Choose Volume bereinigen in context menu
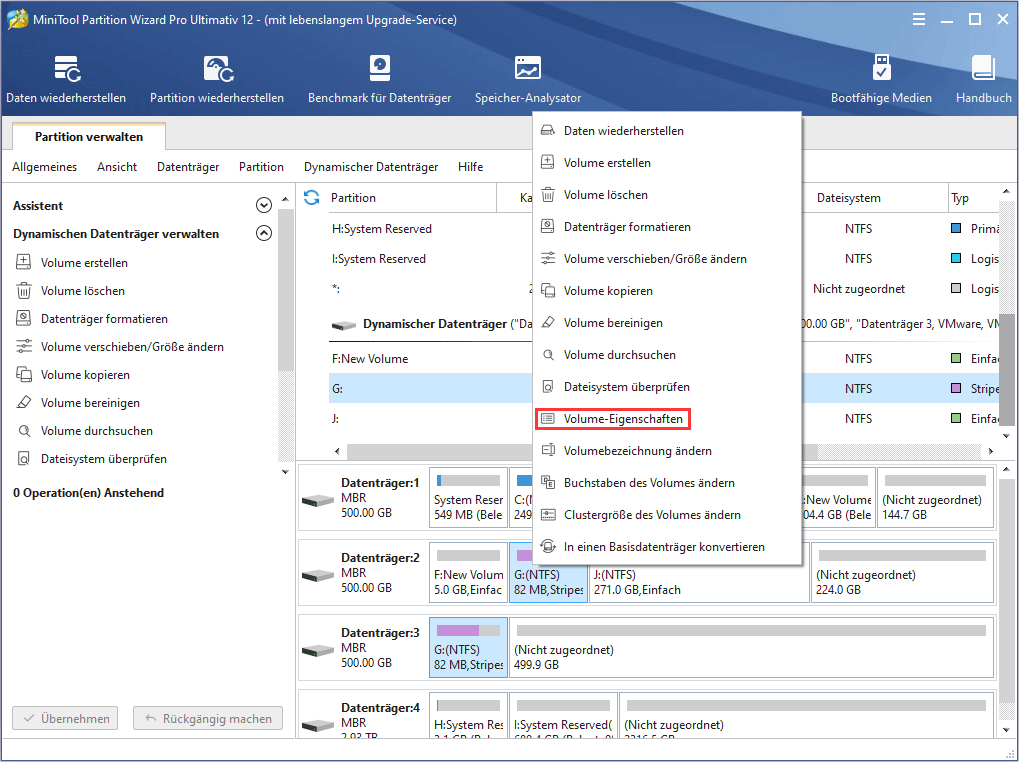Screen dimensions: 1019x762 click(x=667, y=323)
